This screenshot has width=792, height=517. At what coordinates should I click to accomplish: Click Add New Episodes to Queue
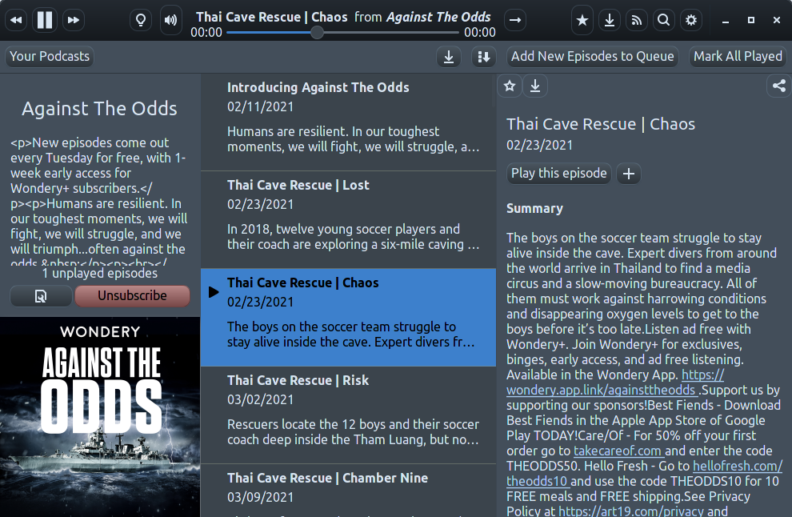point(592,56)
